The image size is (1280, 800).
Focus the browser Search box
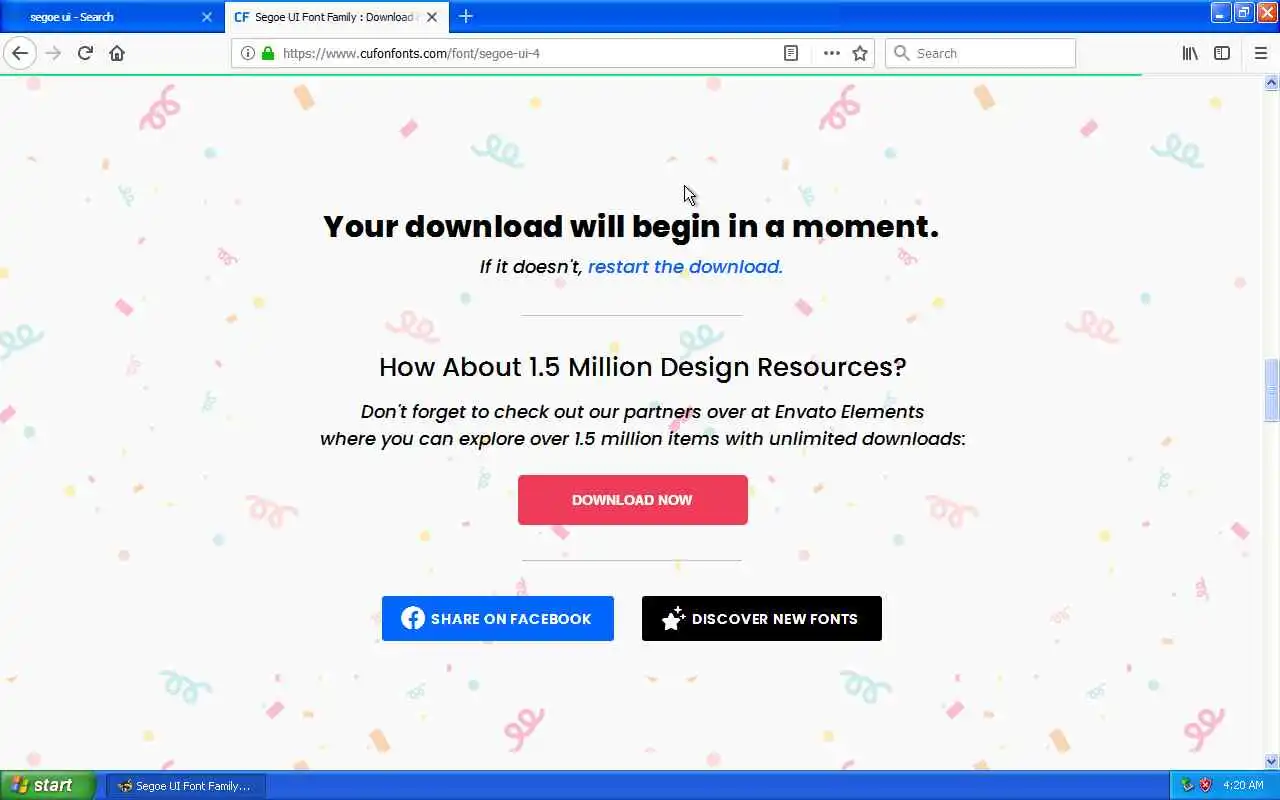click(980, 53)
